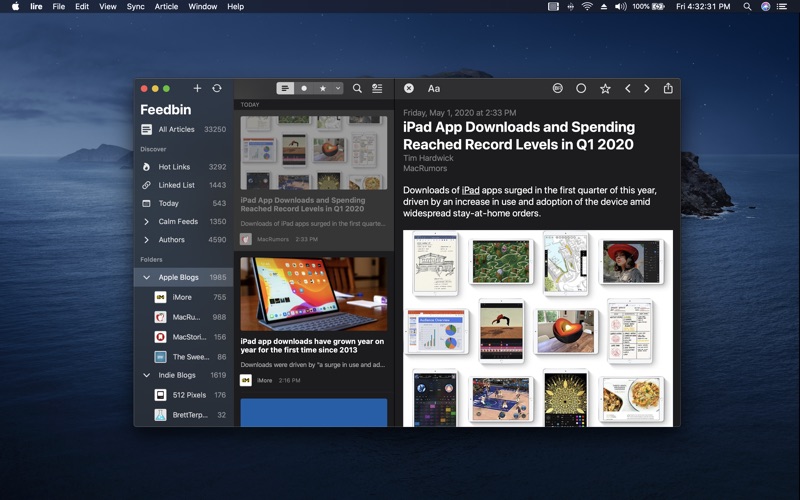The height and width of the screenshot is (500, 800).
Task: Open the Article menu in menu bar
Action: pos(166,6)
